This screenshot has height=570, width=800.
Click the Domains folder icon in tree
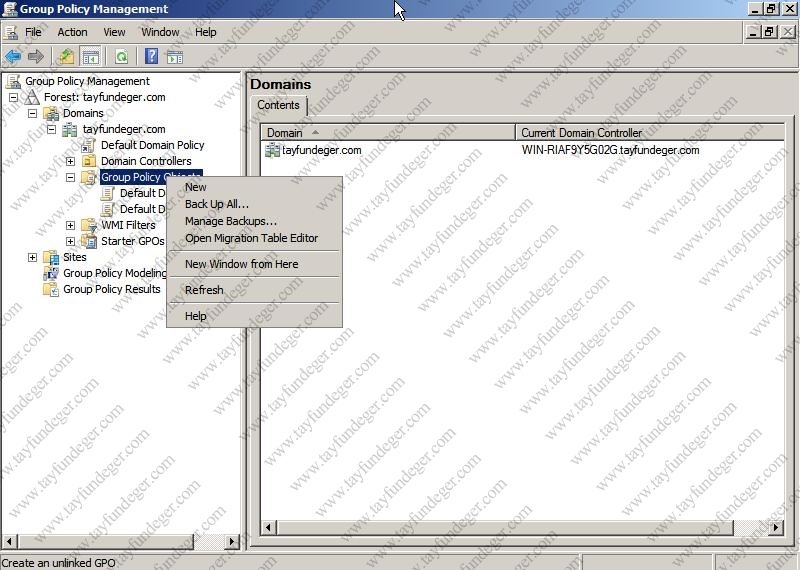coord(51,113)
